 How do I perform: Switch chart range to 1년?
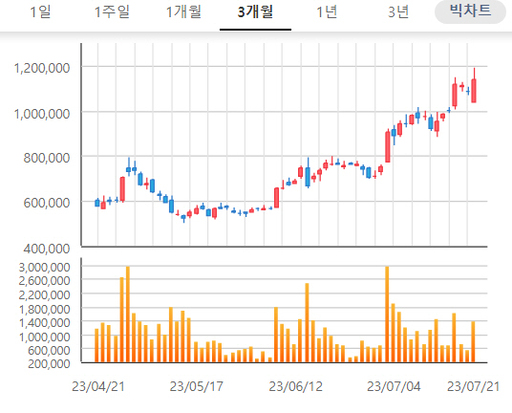coord(327,12)
